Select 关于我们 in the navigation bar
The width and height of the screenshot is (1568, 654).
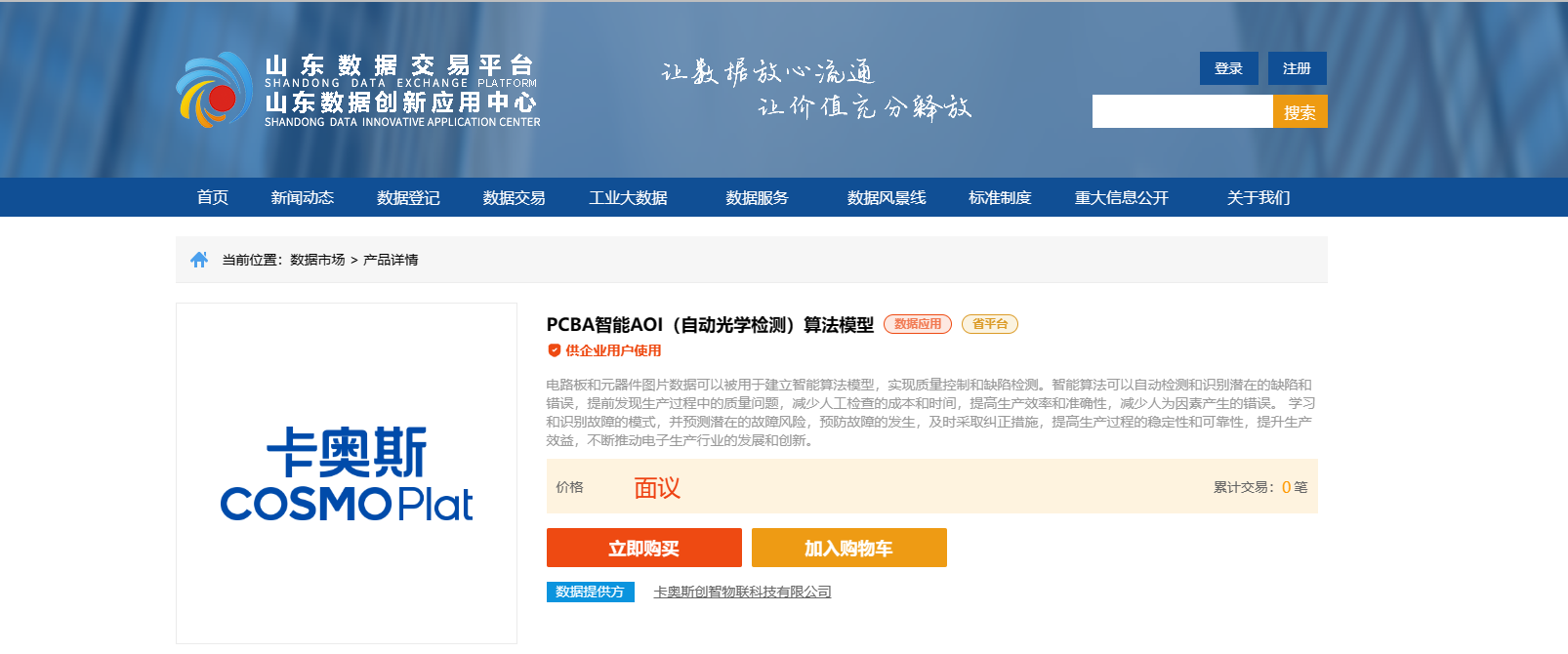[x=1259, y=197]
